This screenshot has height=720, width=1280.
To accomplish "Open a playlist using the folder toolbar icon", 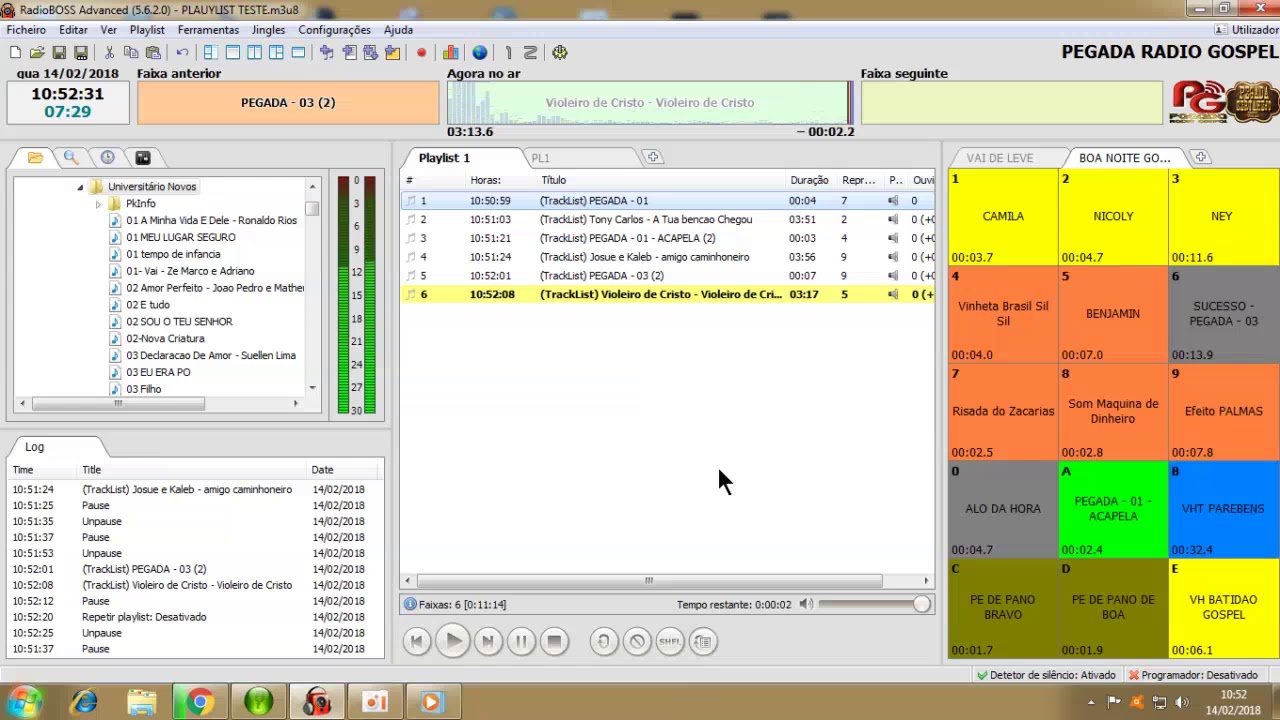I will (37, 53).
